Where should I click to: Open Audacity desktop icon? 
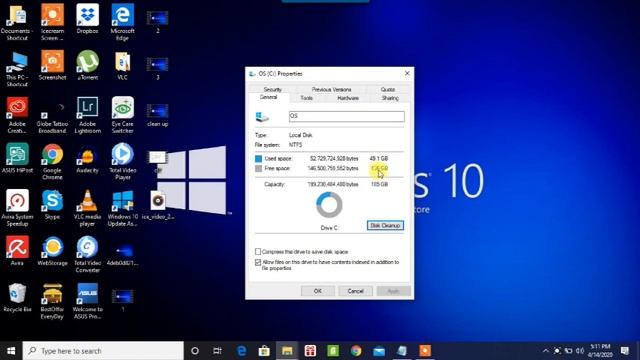click(87, 160)
